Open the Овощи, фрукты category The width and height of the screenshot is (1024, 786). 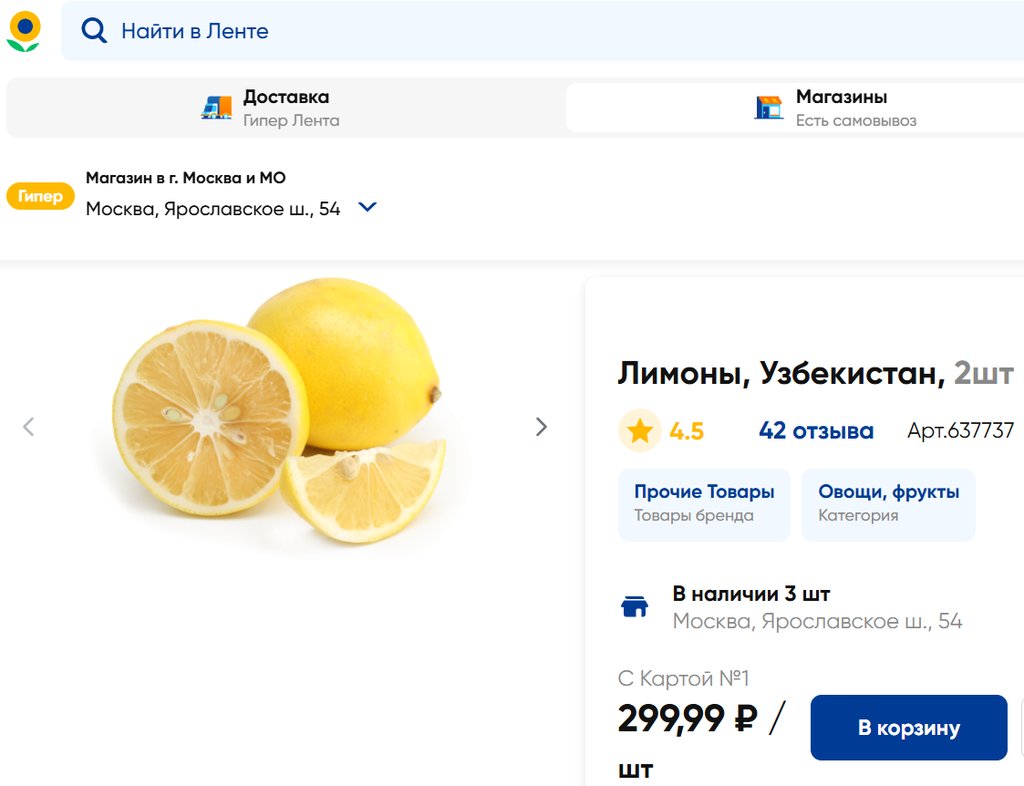click(x=888, y=504)
